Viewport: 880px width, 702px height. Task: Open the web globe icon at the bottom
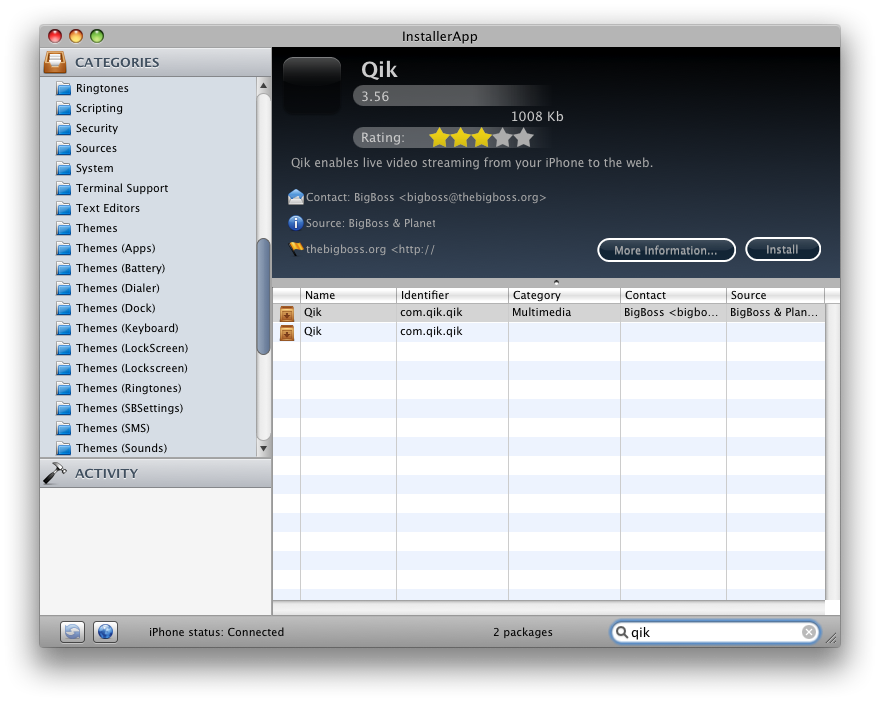104,632
